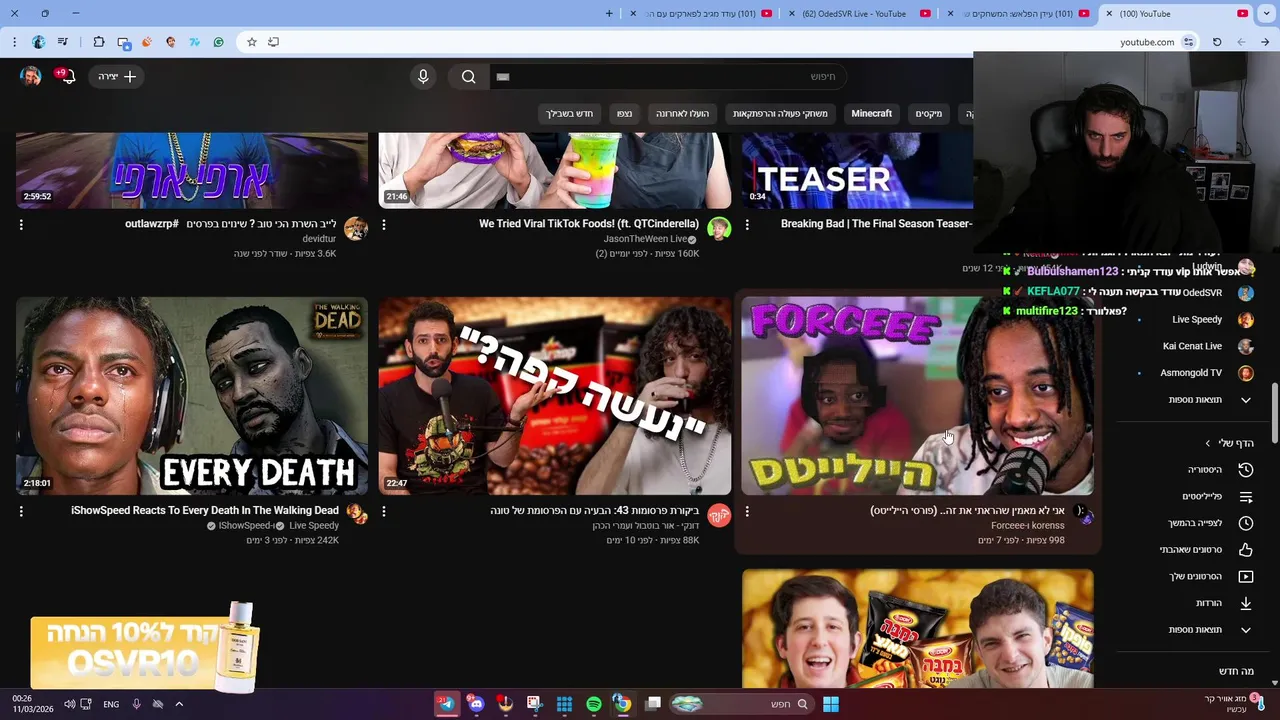
Task: Open Discord from the taskbar
Action: tap(476, 704)
